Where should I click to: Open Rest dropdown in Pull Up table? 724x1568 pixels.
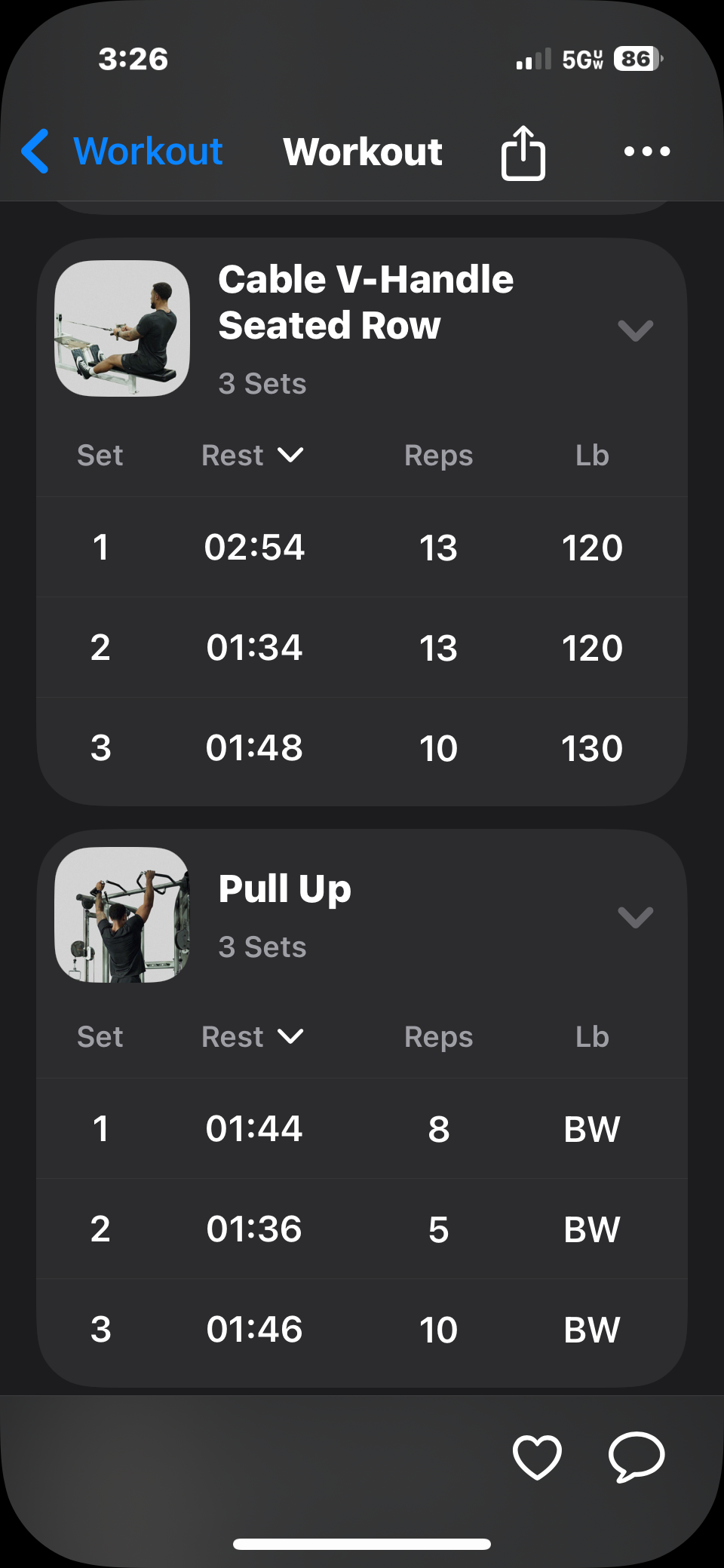[x=253, y=1037]
